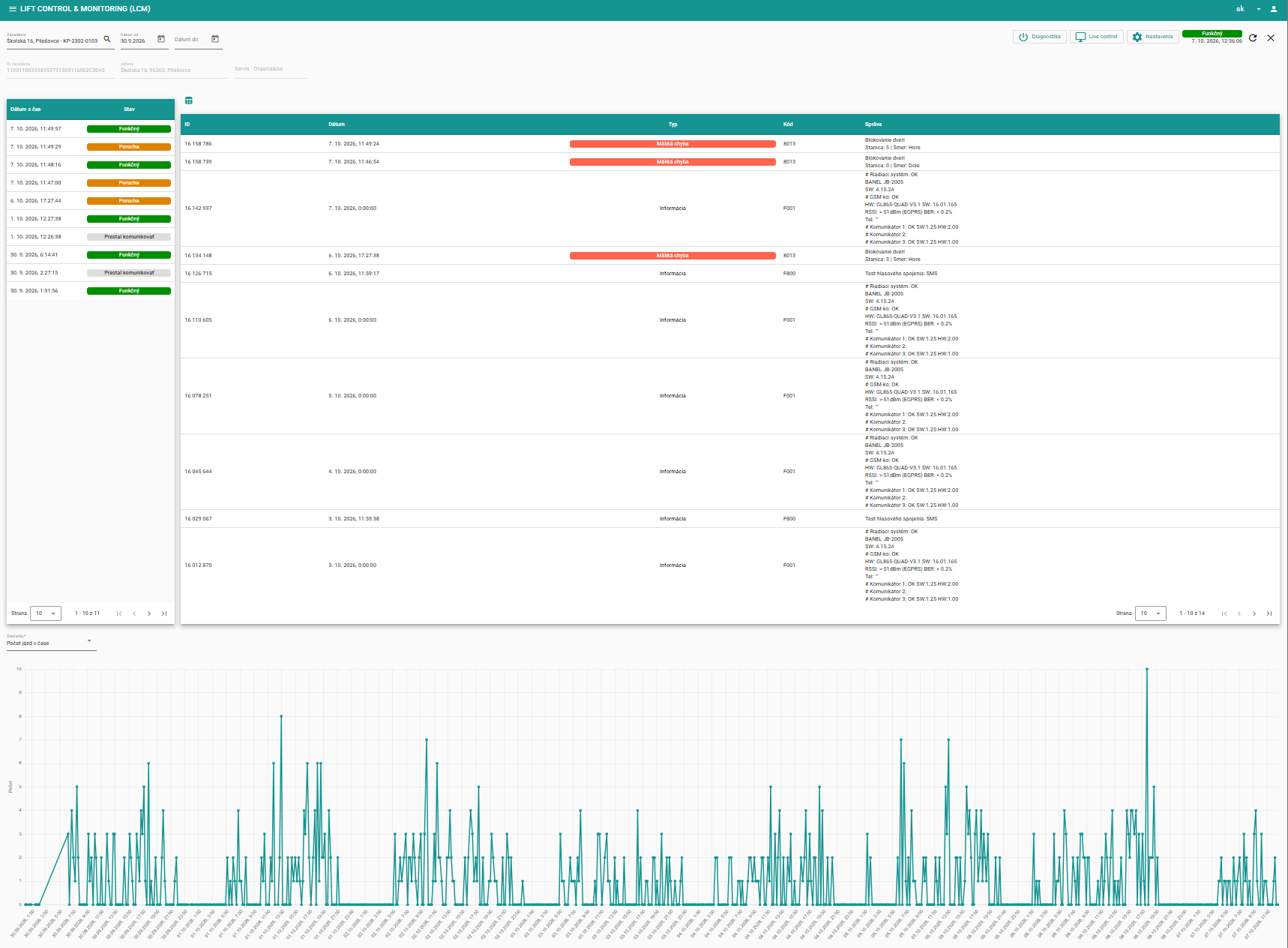Viewport: 1288px width, 948px height.
Task: Select status row 7. 10. 2026, 11:49:57
Action: point(91,129)
